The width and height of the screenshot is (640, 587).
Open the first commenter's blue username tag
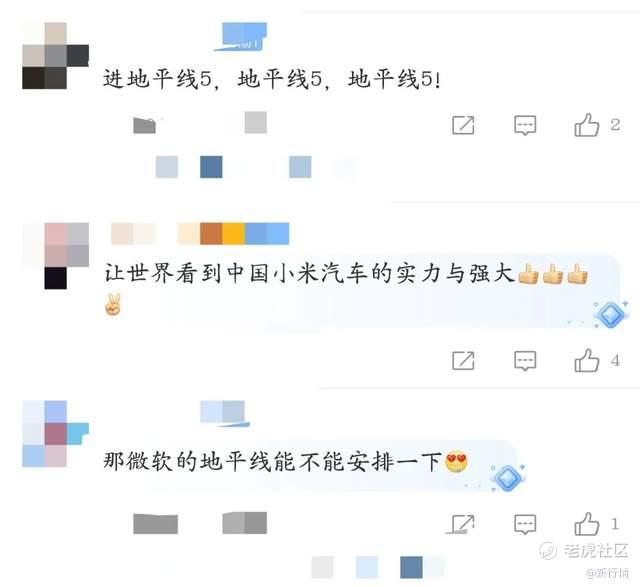point(241,37)
